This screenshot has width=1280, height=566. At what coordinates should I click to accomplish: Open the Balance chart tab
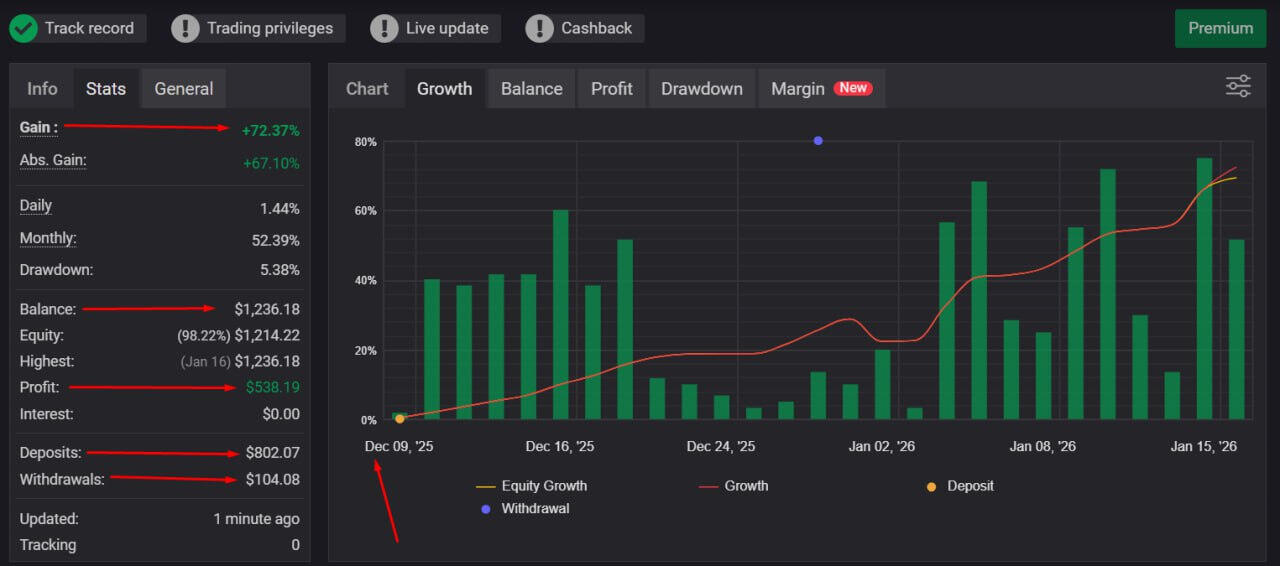tap(531, 89)
